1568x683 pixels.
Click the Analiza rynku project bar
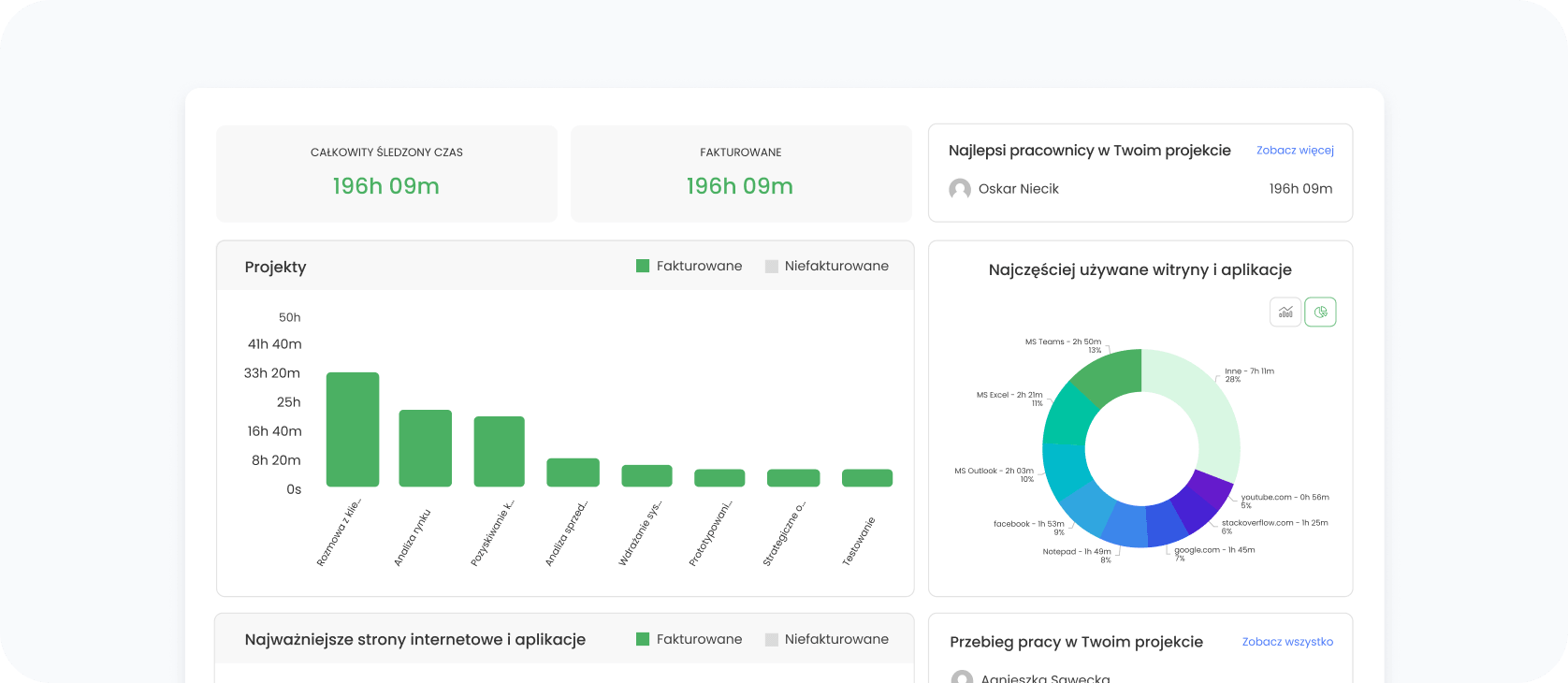[x=426, y=448]
